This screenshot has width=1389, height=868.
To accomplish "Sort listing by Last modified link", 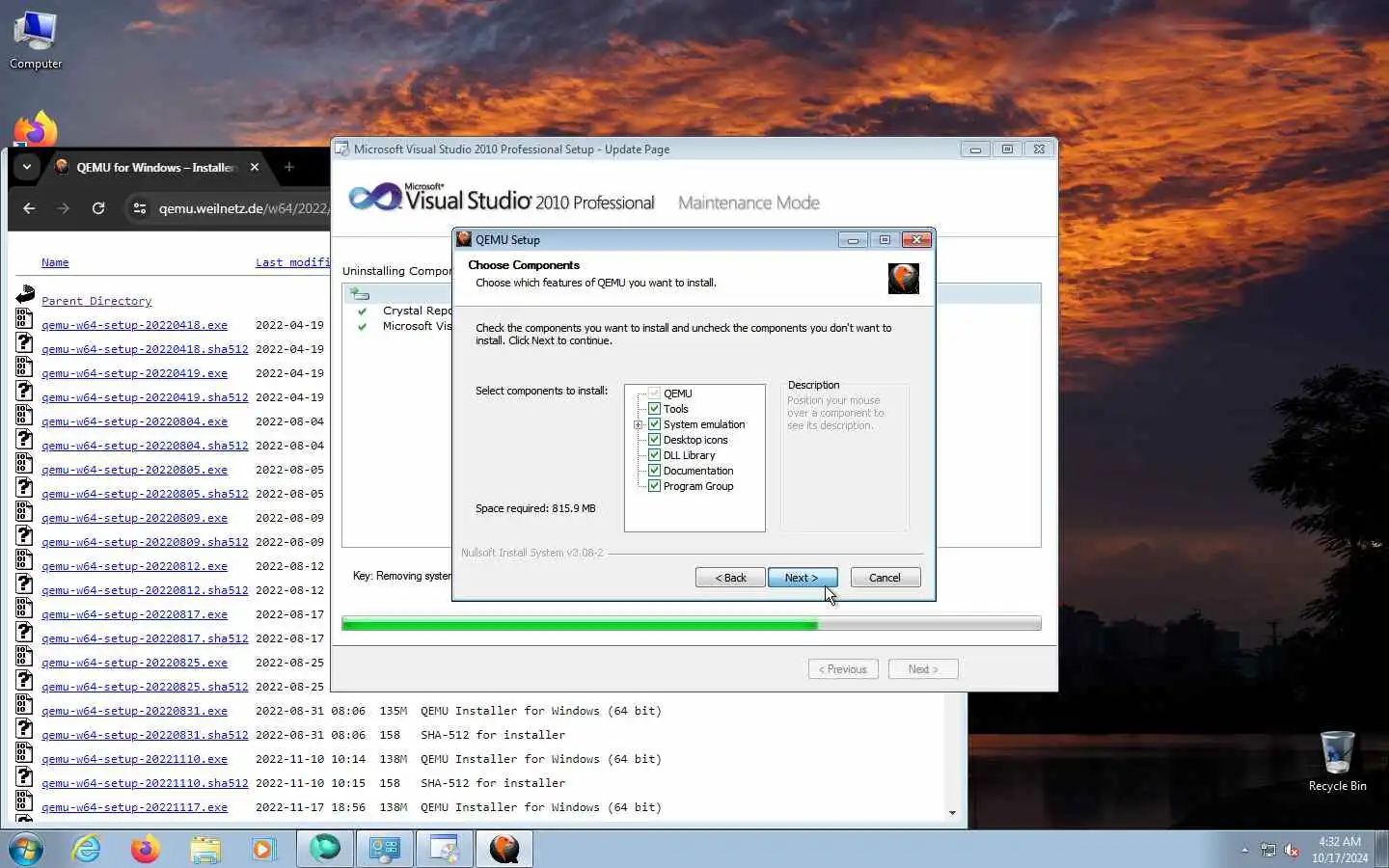I will click(292, 262).
